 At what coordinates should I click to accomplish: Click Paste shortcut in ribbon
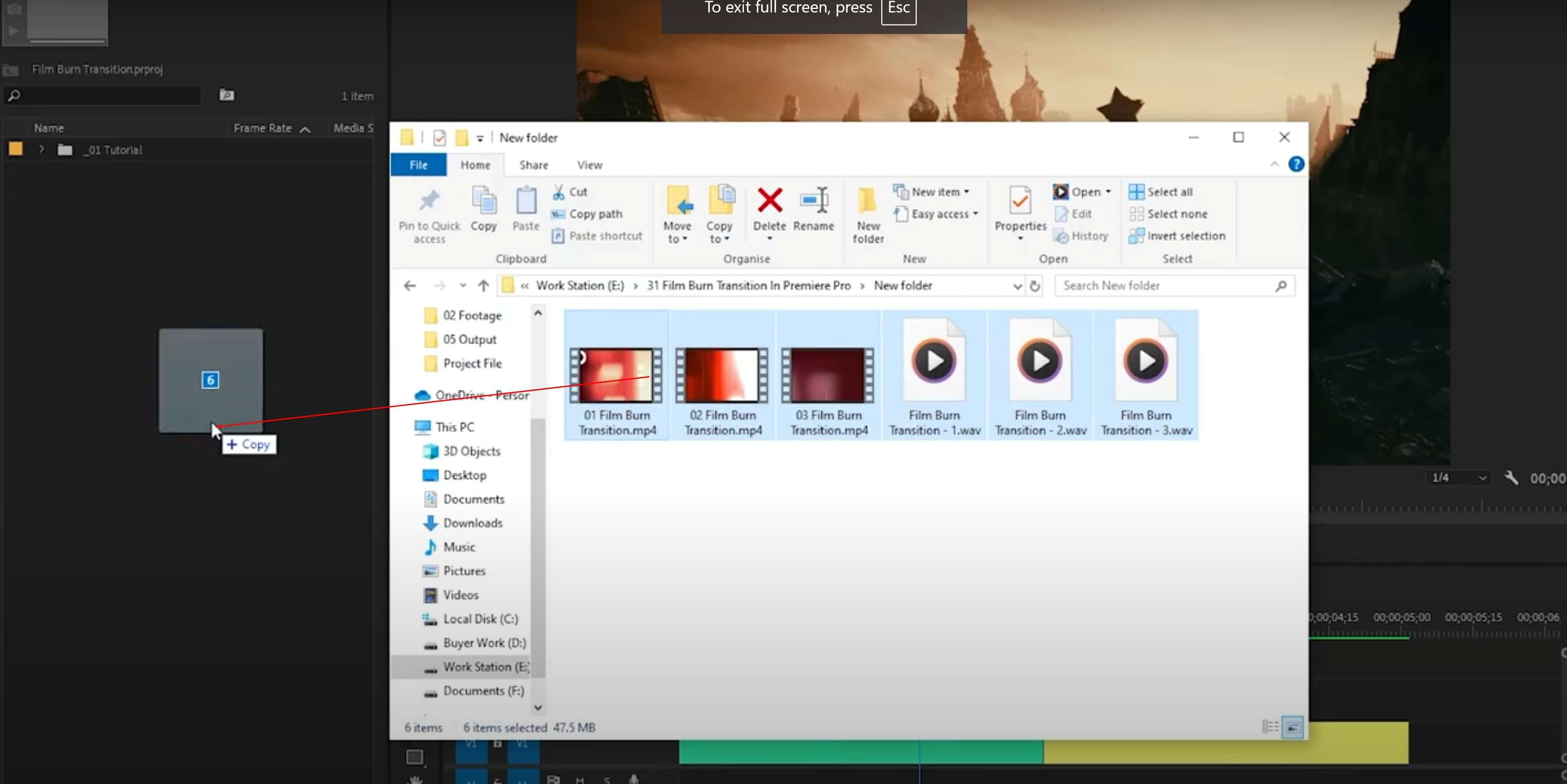[x=596, y=236]
